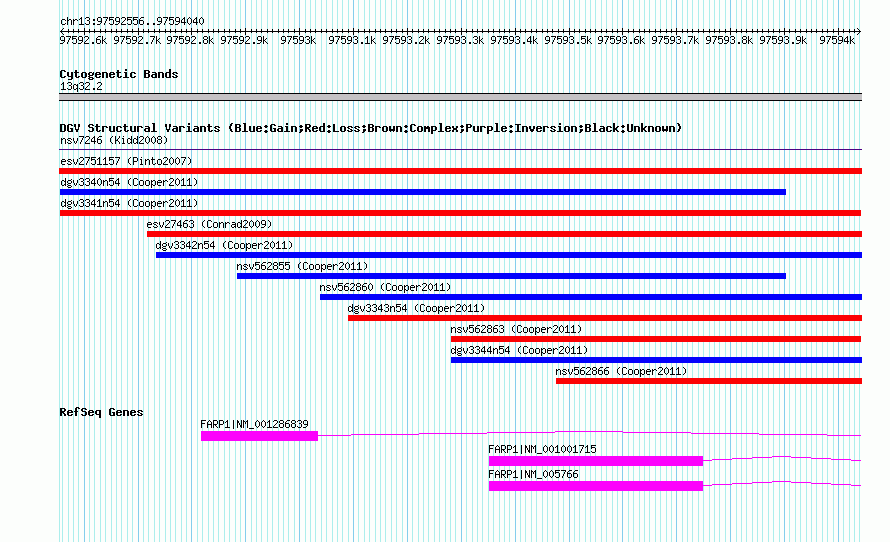Open the nsv562866 (Cooper2011) variant label
The height and width of the screenshot is (542, 890).
(x=621, y=371)
